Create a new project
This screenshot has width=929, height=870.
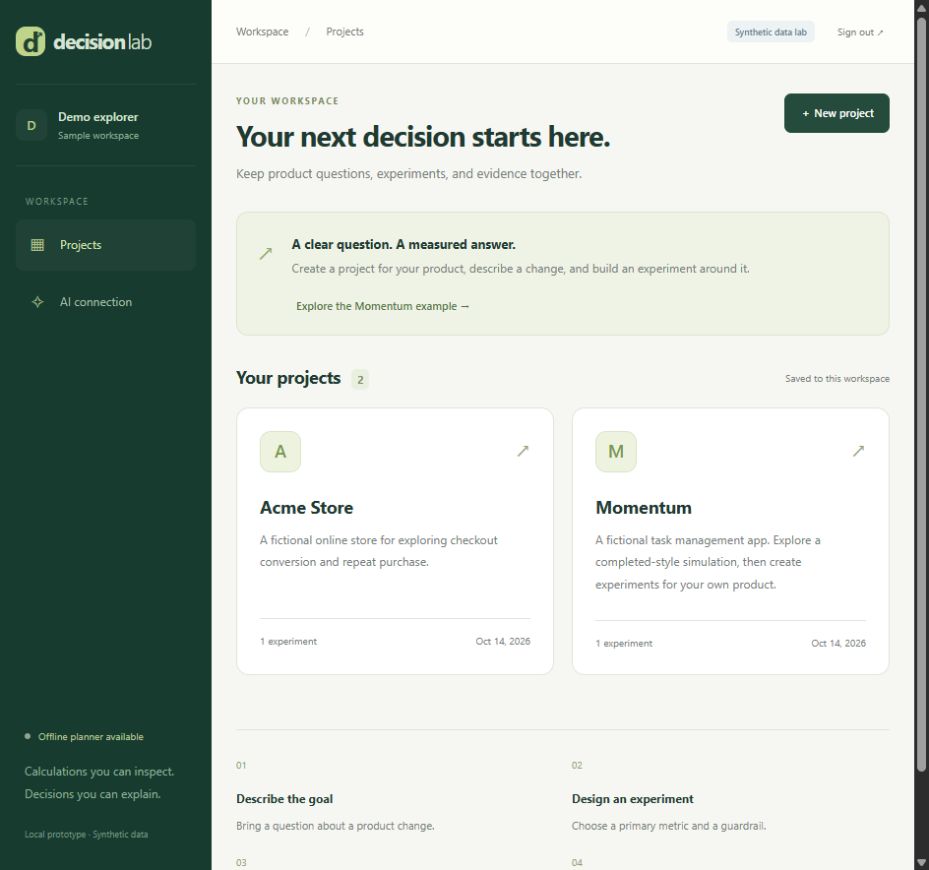pos(837,113)
